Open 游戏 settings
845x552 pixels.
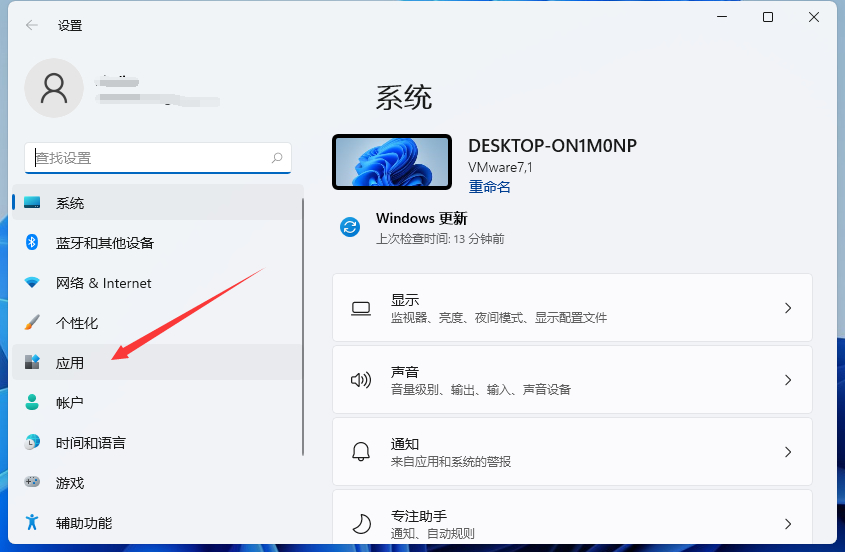coord(156,482)
